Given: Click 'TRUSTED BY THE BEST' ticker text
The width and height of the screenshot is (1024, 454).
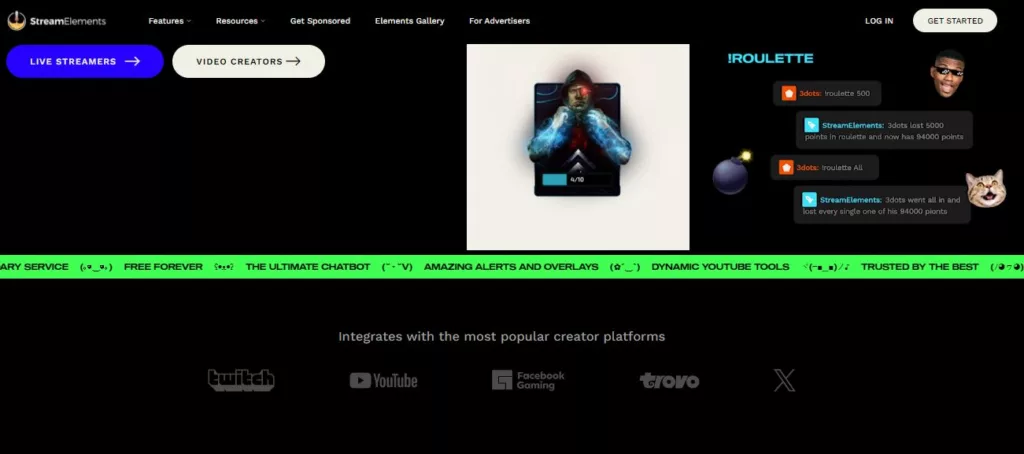Looking at the screenshot, I should 920,267.
